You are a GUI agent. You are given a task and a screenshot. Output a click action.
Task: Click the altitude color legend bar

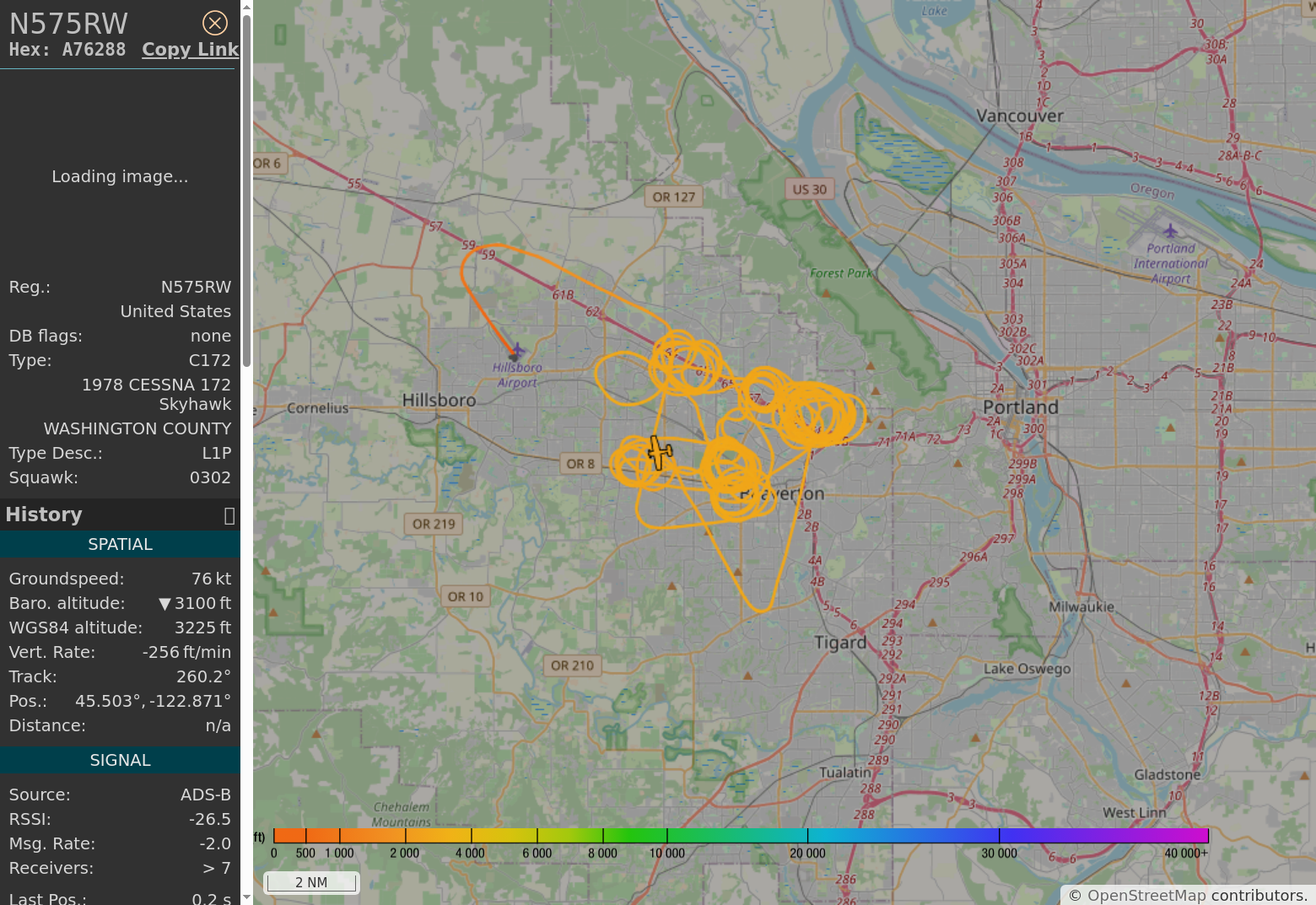(x=741, y=836)
